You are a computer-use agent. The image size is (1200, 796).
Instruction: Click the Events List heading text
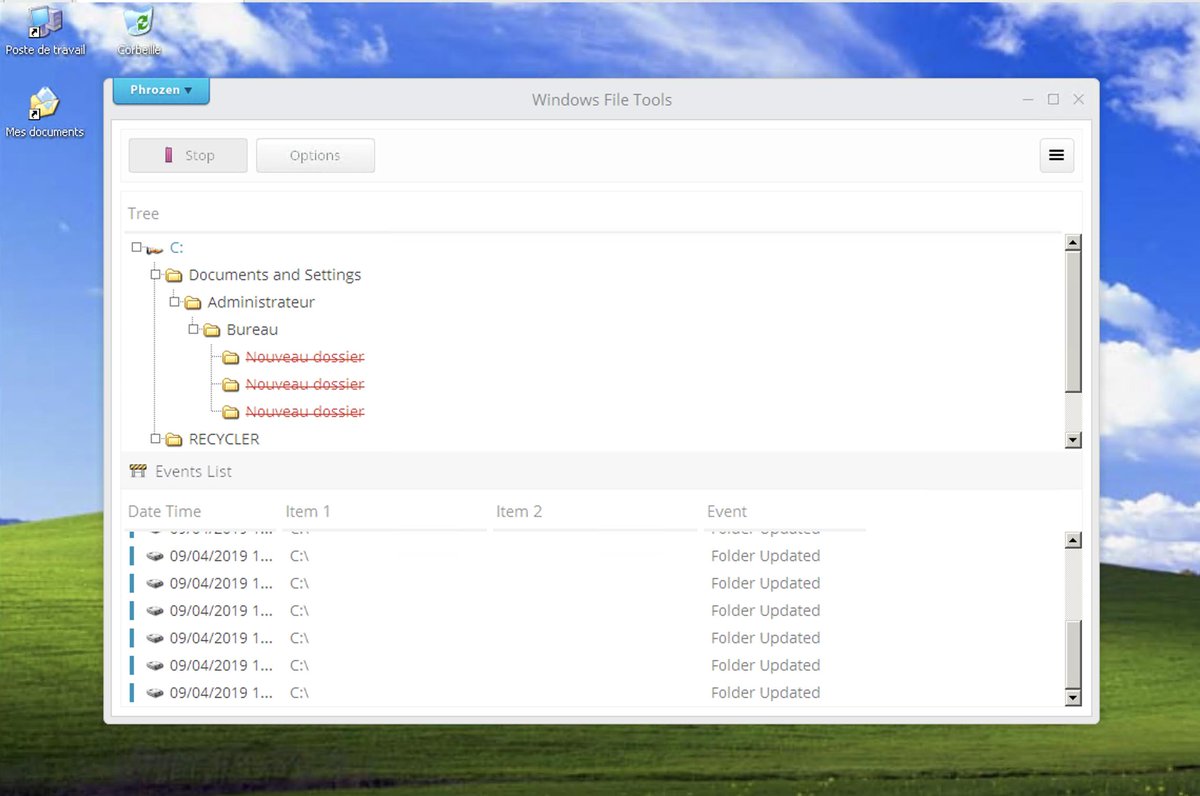[194, 471]
